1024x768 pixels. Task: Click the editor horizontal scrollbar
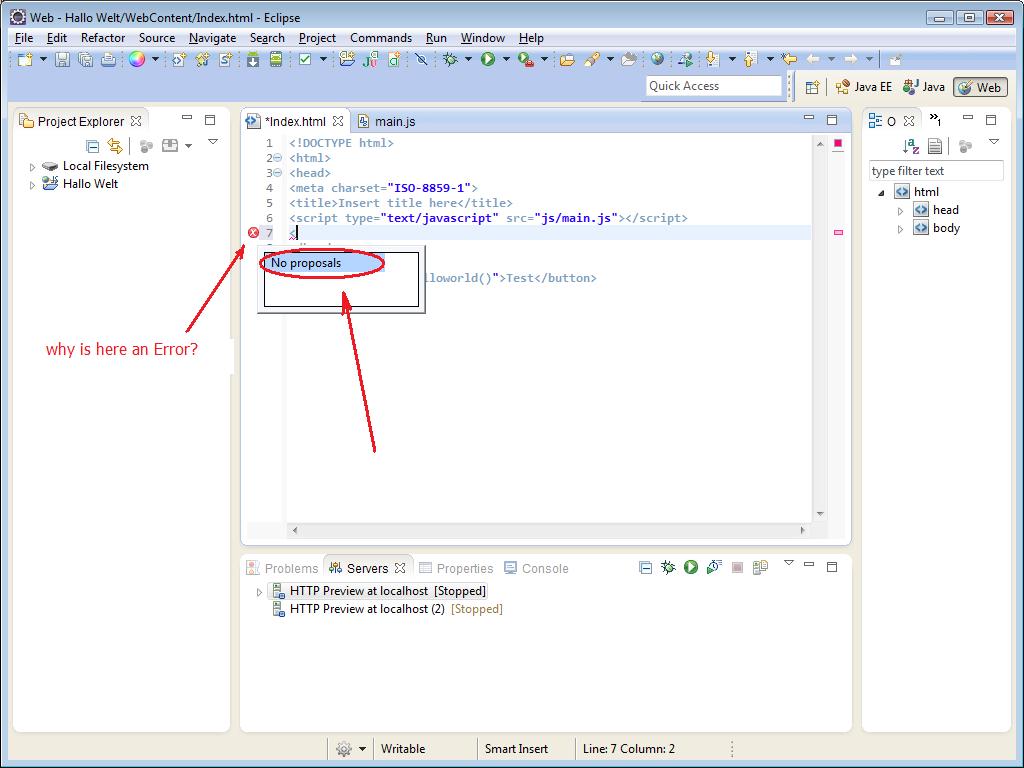(549, 530)
